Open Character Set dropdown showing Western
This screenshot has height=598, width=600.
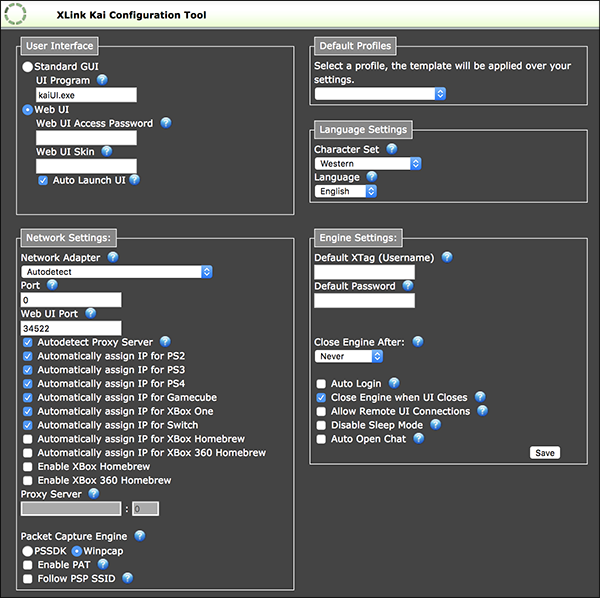(368, 163)
